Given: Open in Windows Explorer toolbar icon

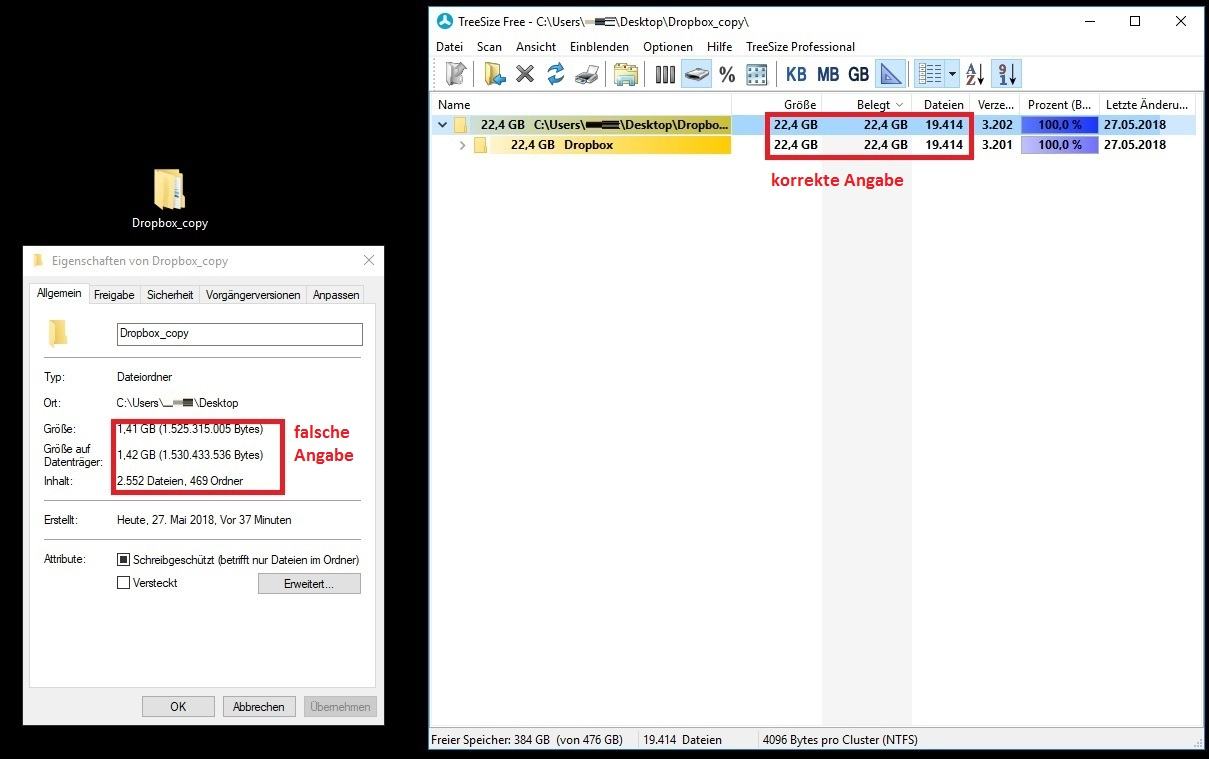Looking at the screenshot, I should [x=626, y=73].
